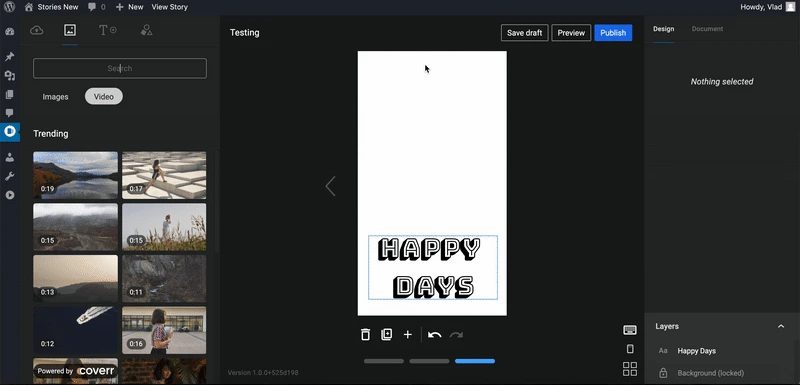Click the Testing story title

(244, 33)
